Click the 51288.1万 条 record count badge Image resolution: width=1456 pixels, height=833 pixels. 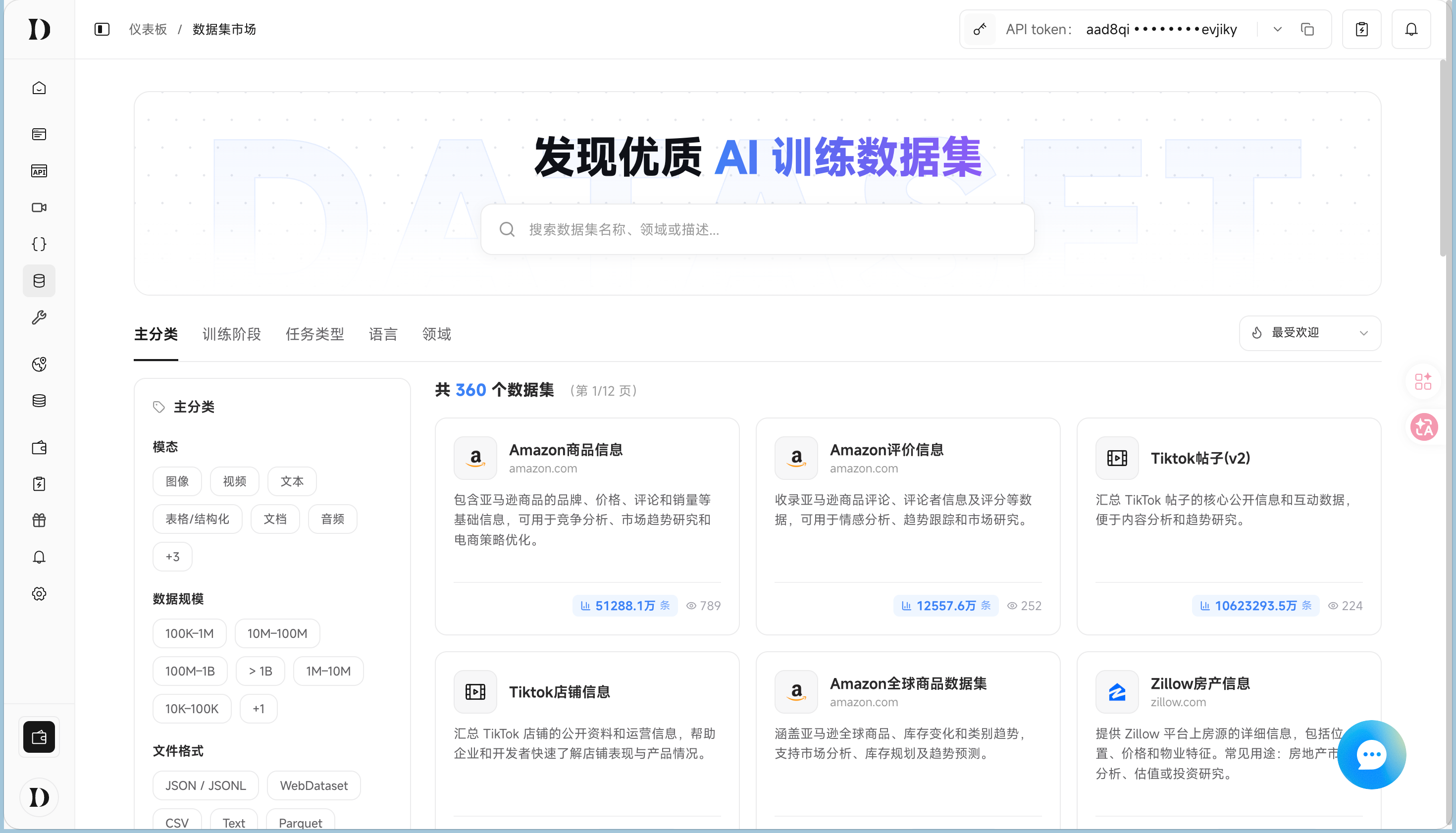click(624, 606)
